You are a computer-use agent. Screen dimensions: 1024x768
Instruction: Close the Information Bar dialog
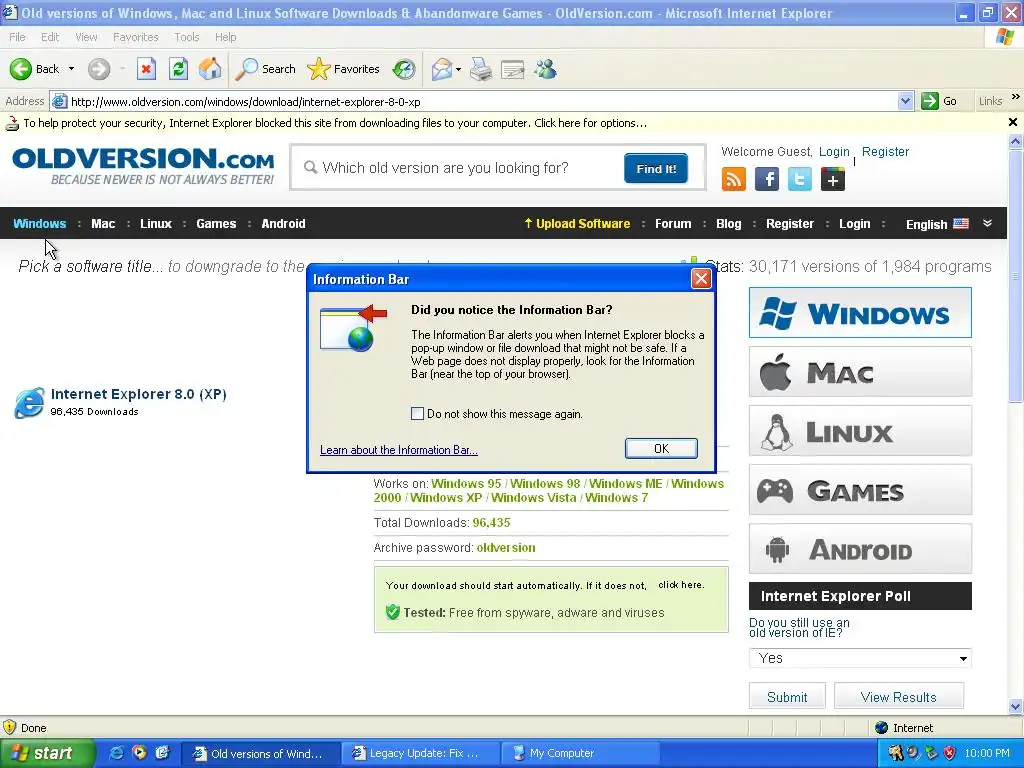click(x=701, y=279)
